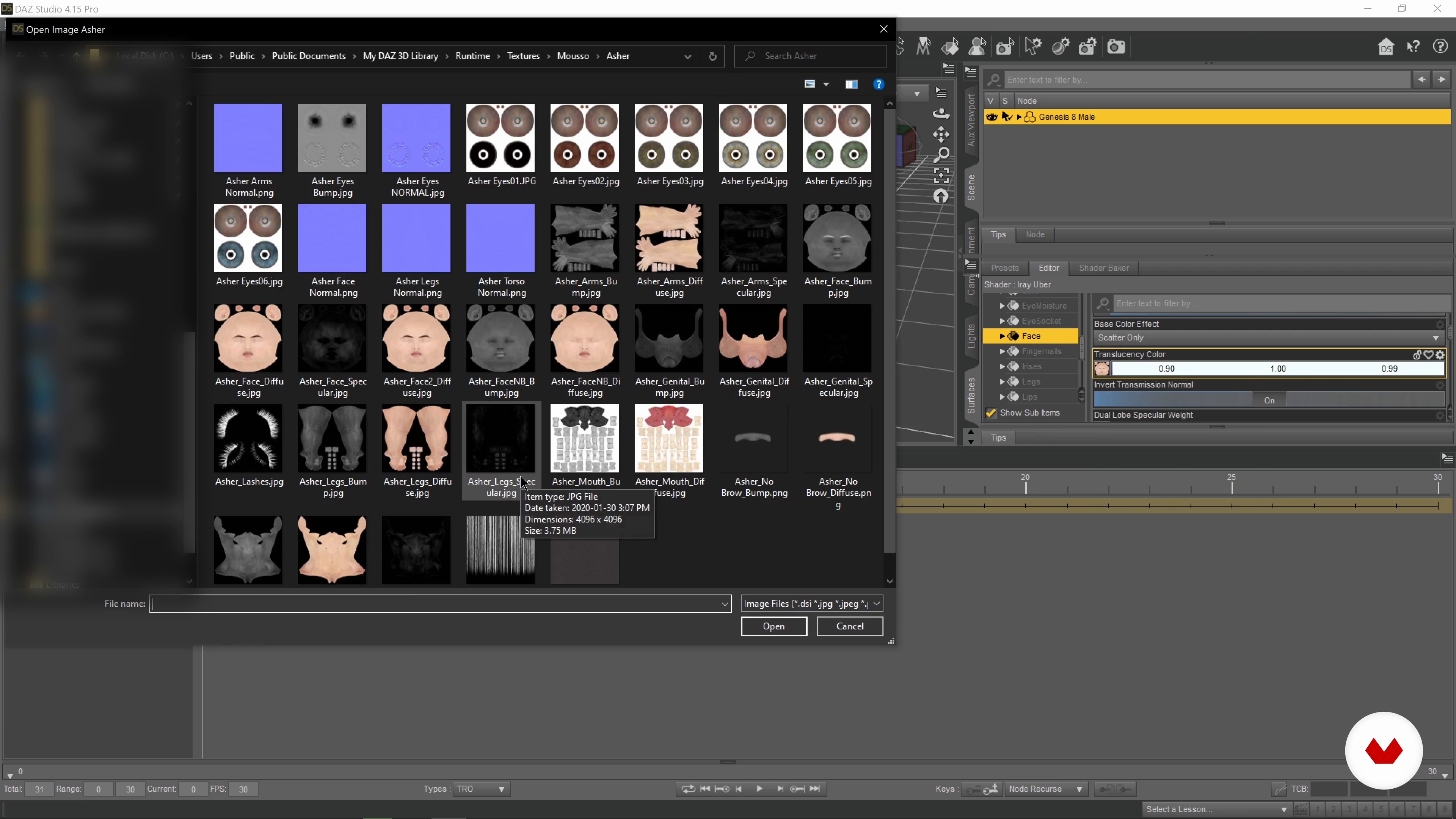Click the Search Asher field

pos(811,56)
